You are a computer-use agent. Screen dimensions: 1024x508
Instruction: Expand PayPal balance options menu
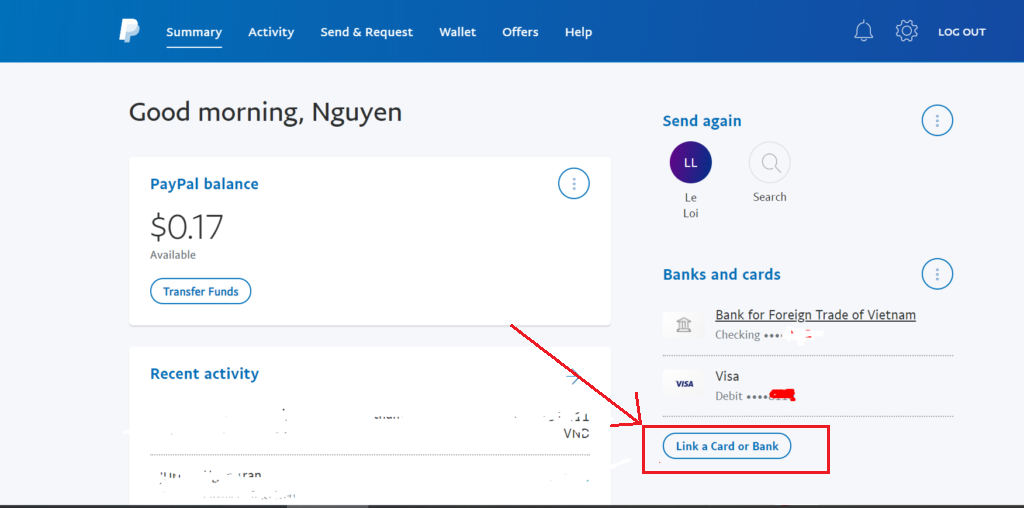coord(573,184)
